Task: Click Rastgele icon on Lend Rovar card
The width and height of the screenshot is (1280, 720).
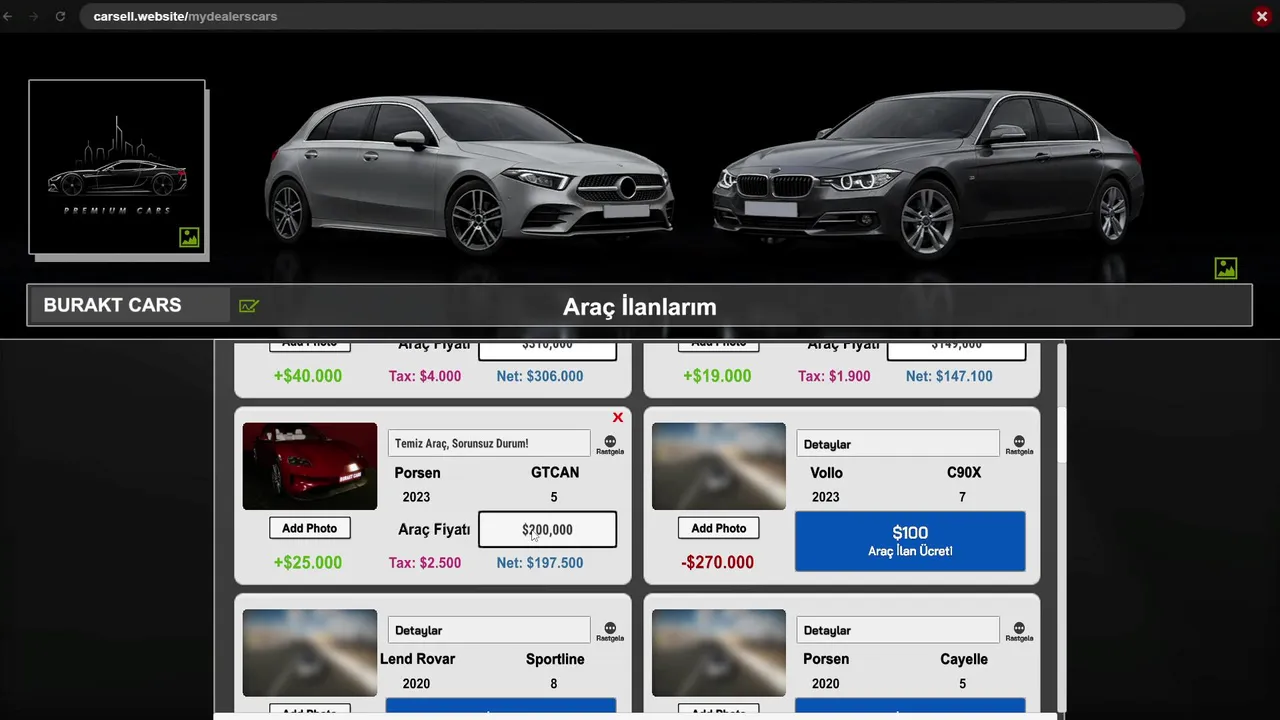Action: (610, 631)
